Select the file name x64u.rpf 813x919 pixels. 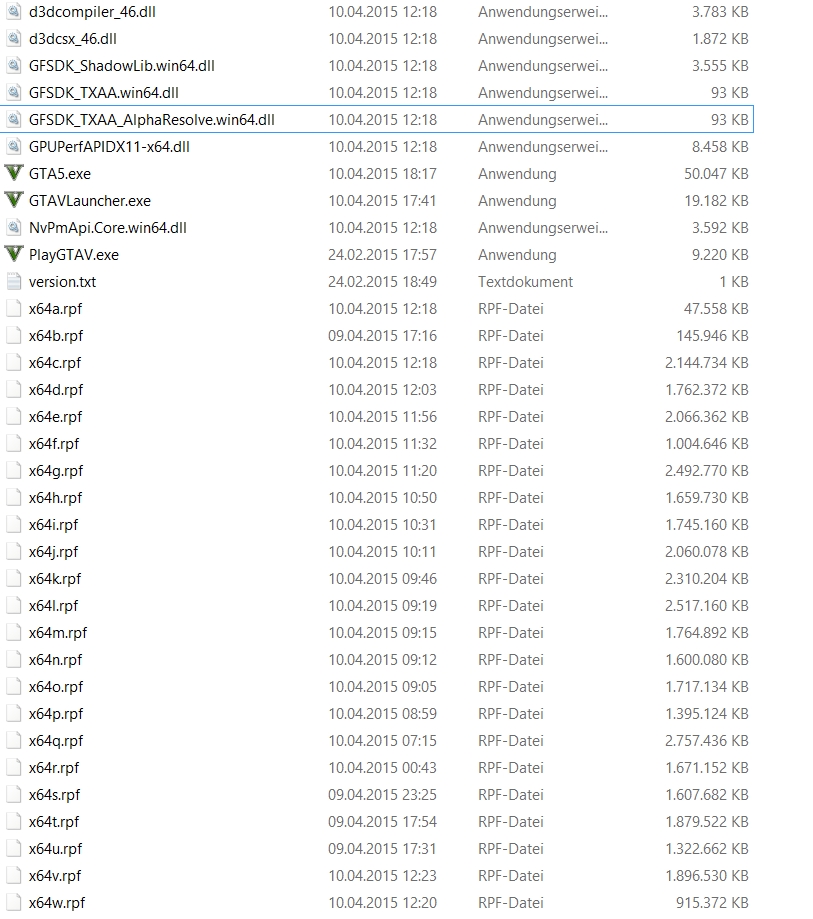pos(56,849)
